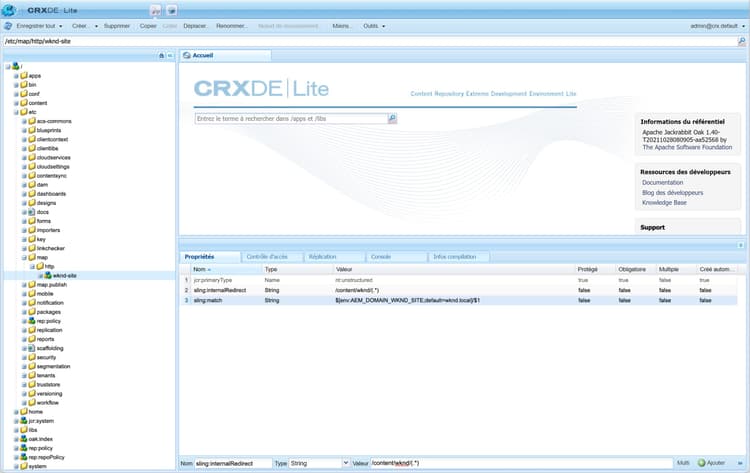
Task: Click Renommer in the toolbar
Action: click(x=232, y=26)
